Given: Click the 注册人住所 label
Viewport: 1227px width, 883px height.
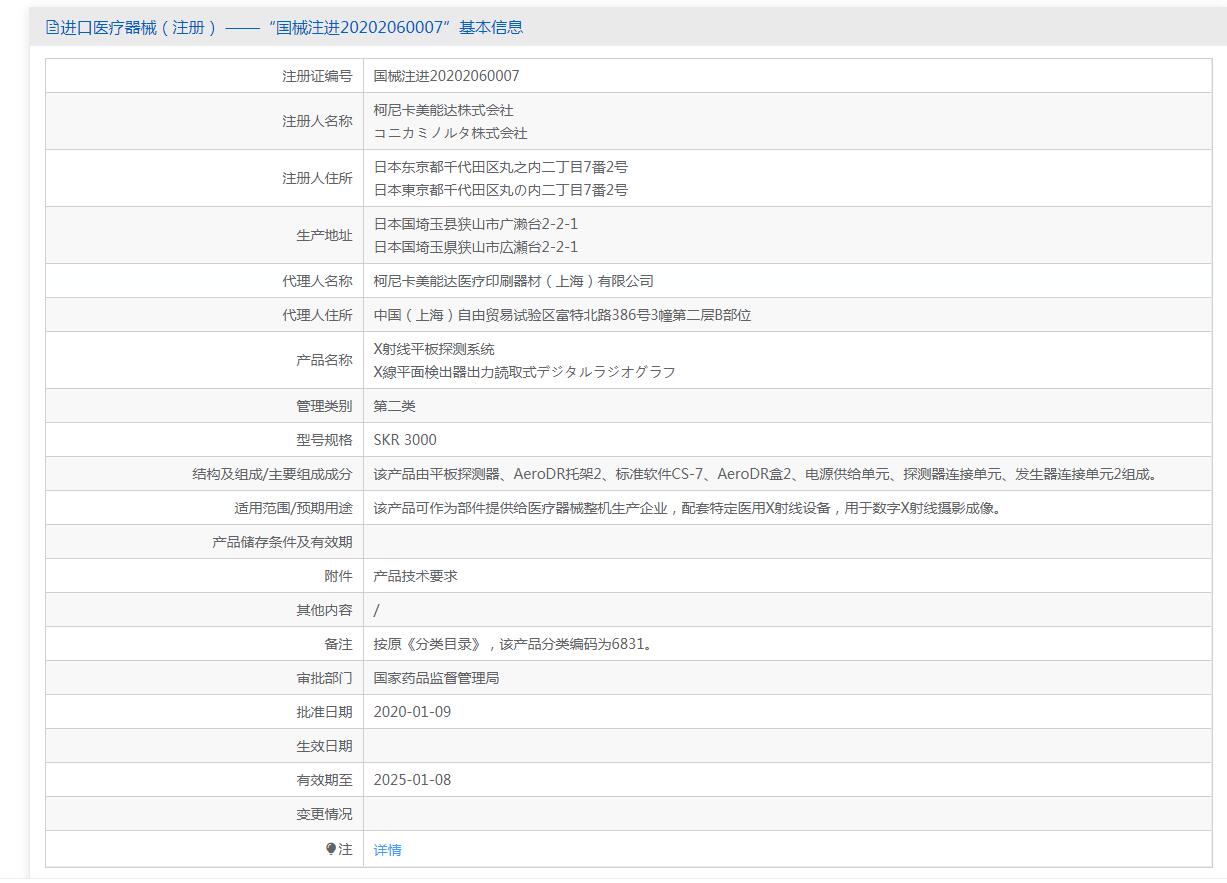Looking at the screenshot, I should [x=317, y=178].
